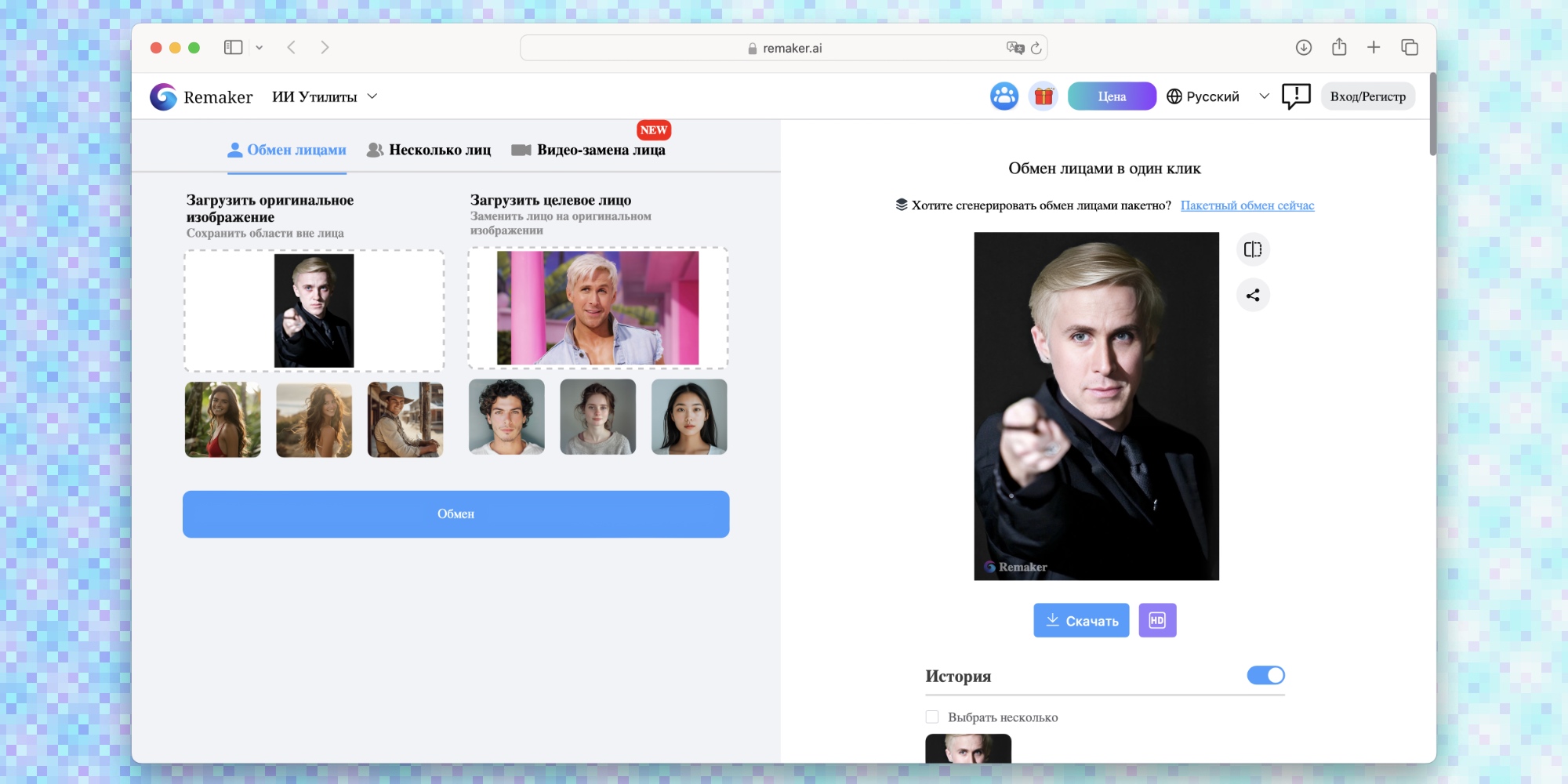Image resolution: width=1568 pixels, height=784 pixels.
Task: Open the feedback exclamation icon
Action: [1296, 96]
